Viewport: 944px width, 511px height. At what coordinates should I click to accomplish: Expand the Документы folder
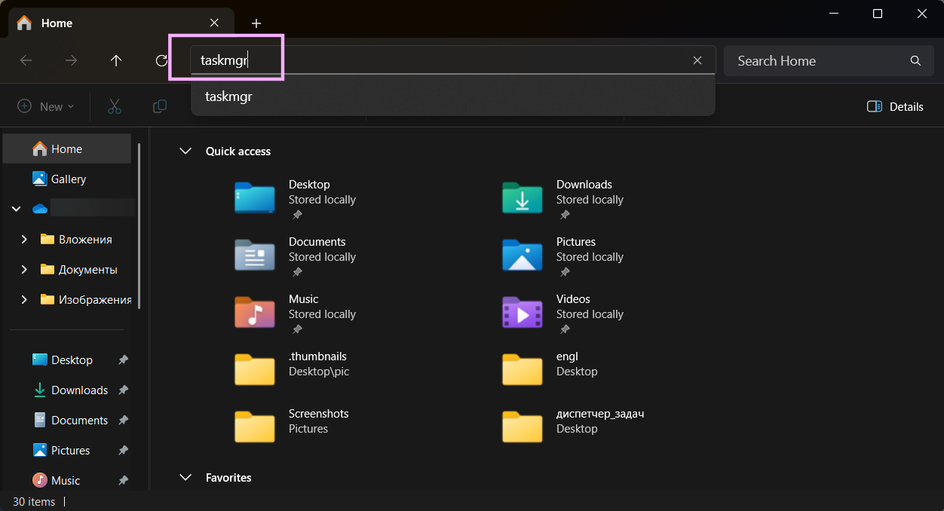coord(24,269)
